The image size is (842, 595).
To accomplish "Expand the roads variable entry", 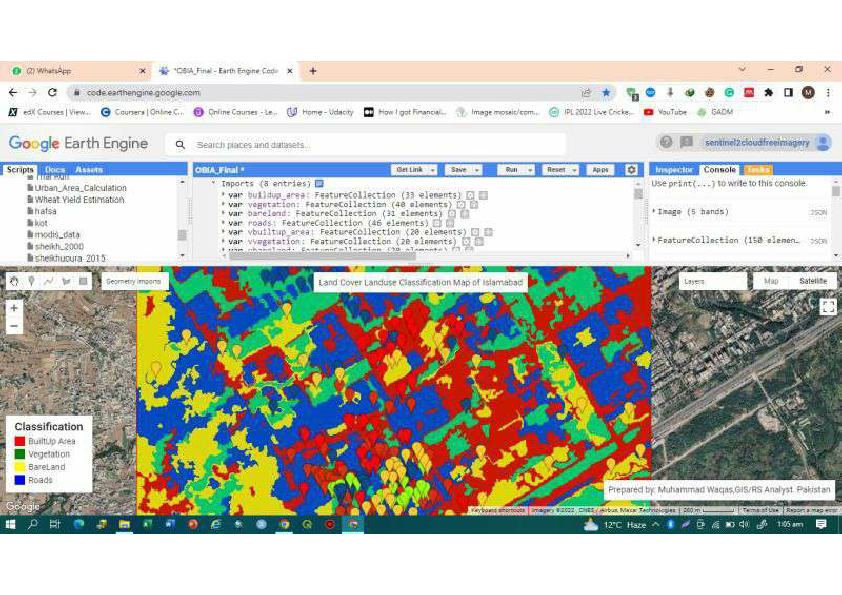I will (x=223, y=223).
